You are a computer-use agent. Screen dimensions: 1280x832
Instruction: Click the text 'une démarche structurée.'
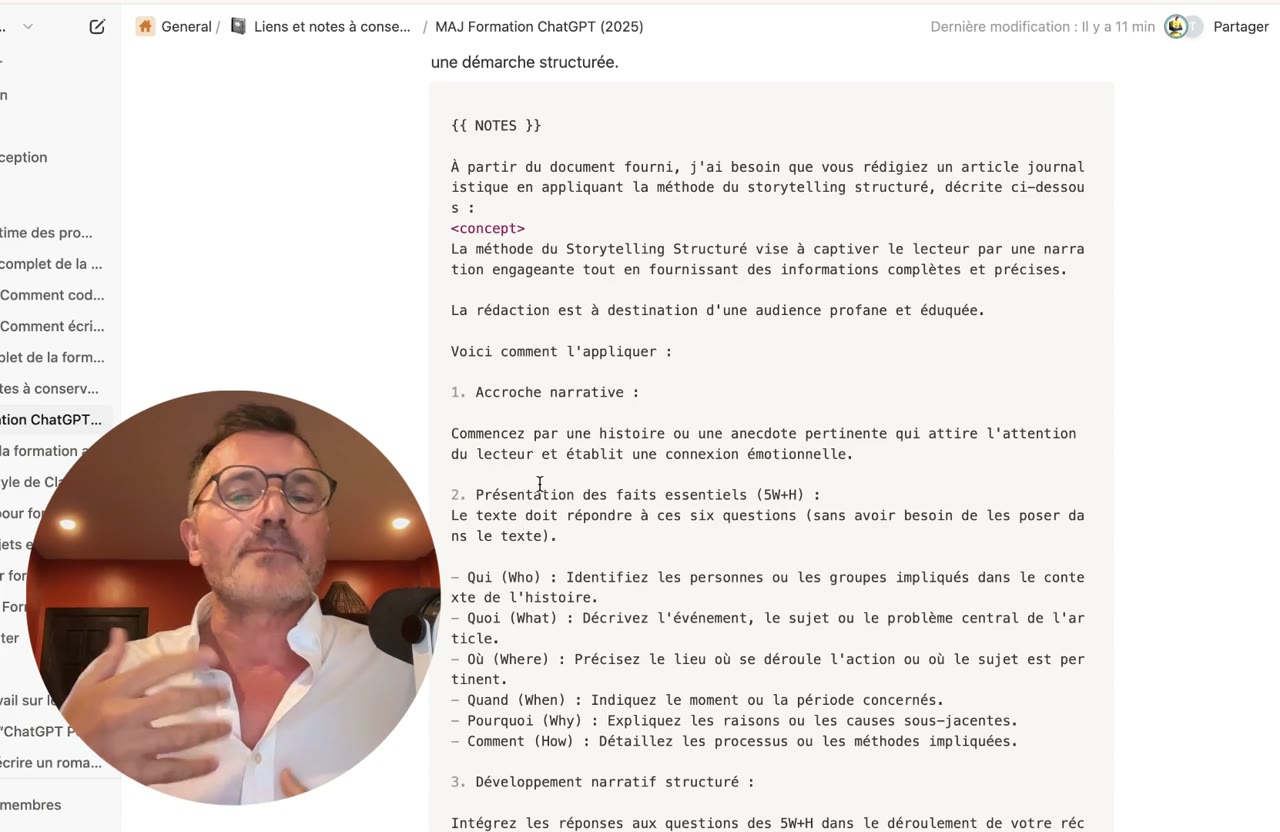click(x=525, y=62)
